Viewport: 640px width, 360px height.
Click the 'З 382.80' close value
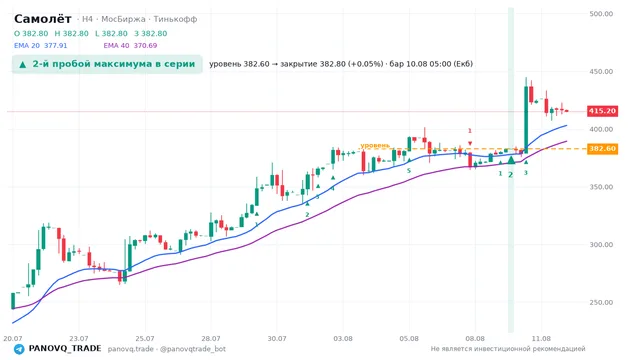click(151, 33)
